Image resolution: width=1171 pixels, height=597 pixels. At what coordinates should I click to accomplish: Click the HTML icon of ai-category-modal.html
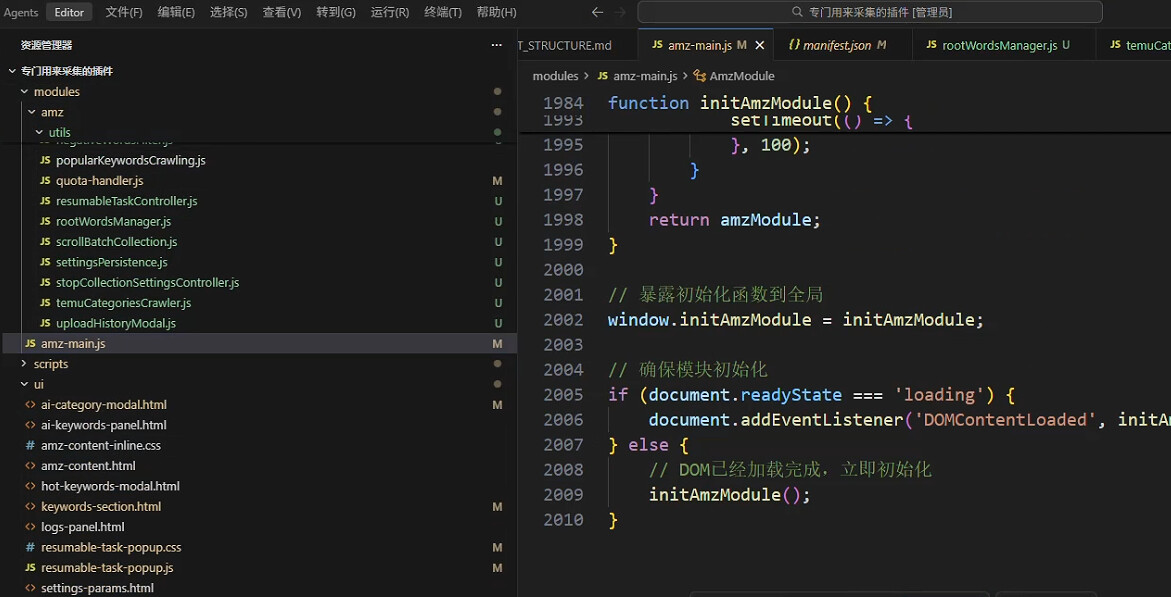pos(30,405)
